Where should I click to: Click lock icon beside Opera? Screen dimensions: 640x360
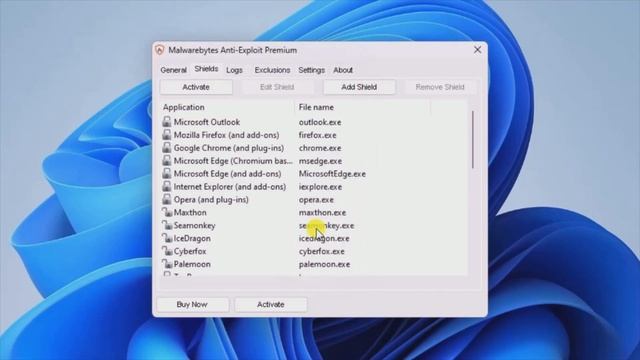167,199
